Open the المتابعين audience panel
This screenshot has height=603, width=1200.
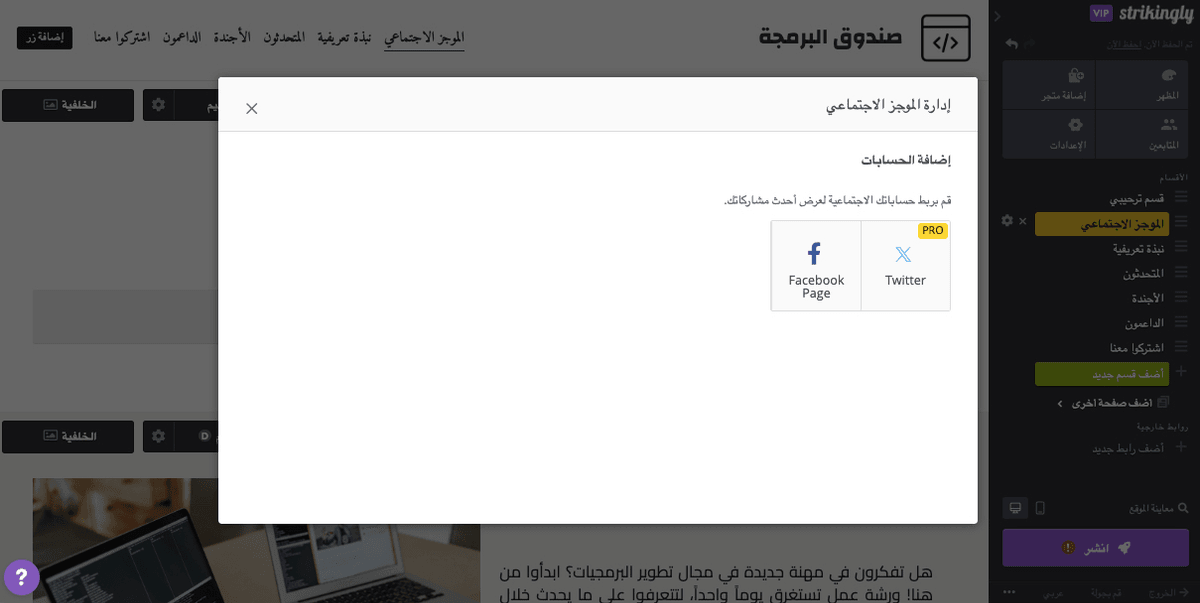coord(1143,134)
